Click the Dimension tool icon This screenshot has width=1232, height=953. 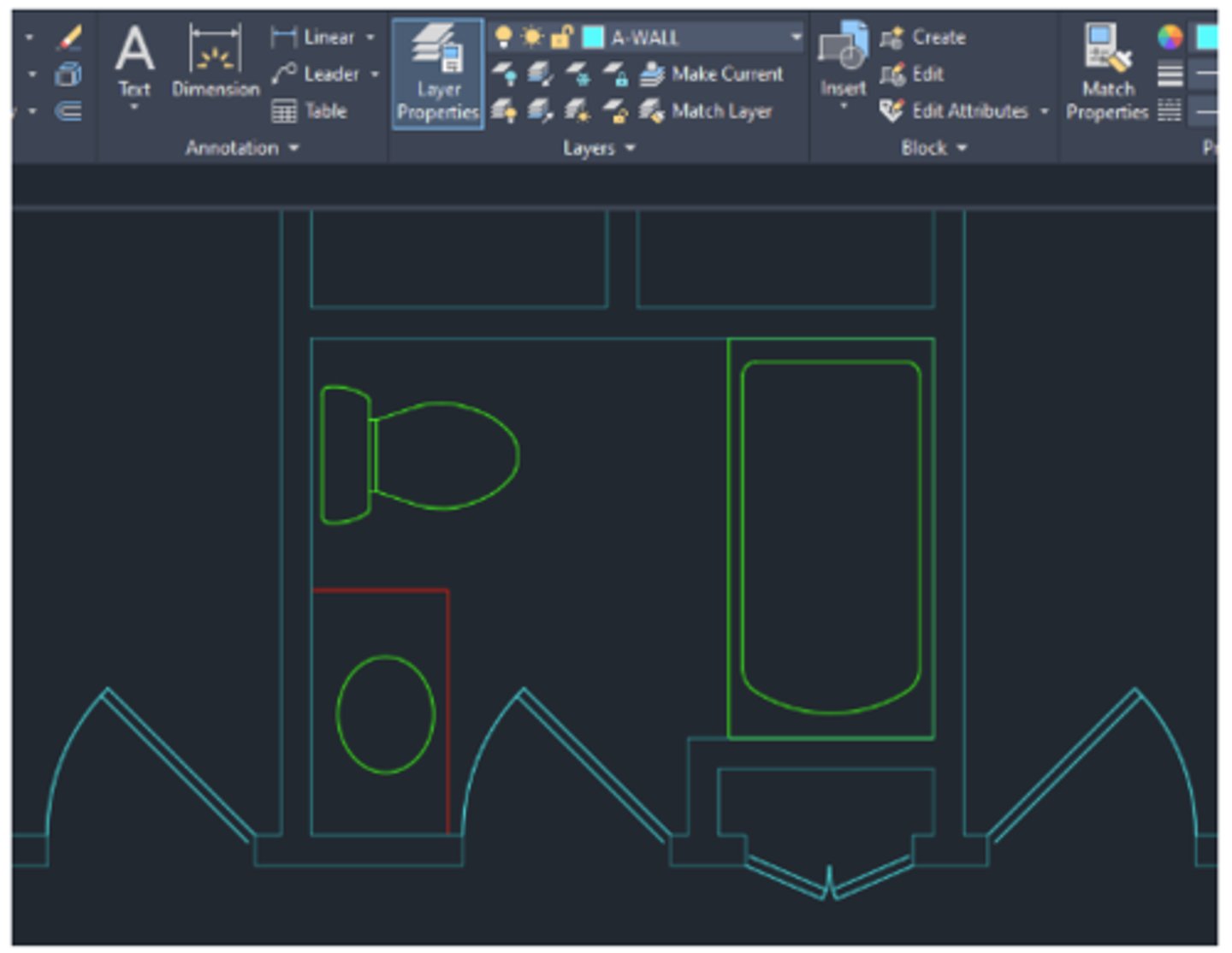(215, 61)
